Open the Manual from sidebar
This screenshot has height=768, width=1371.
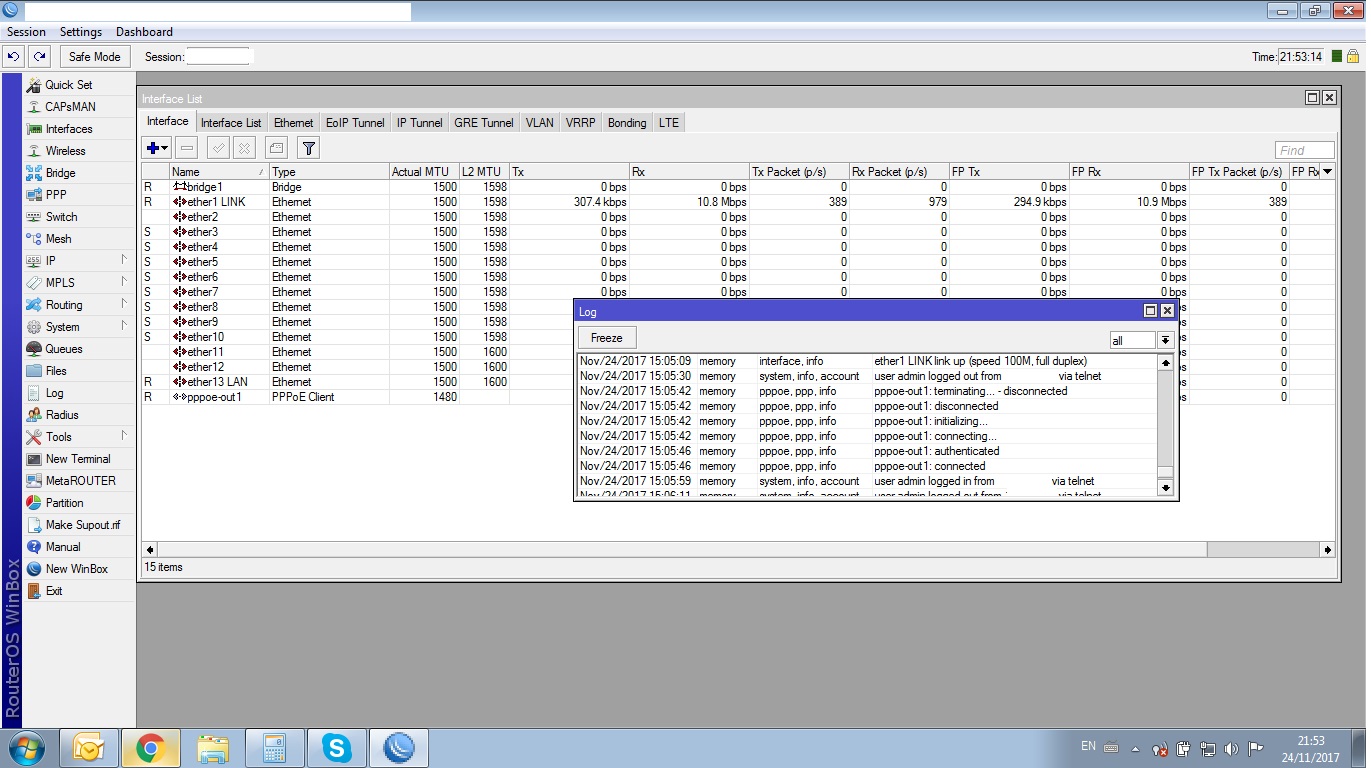click(x=62, y=547)
